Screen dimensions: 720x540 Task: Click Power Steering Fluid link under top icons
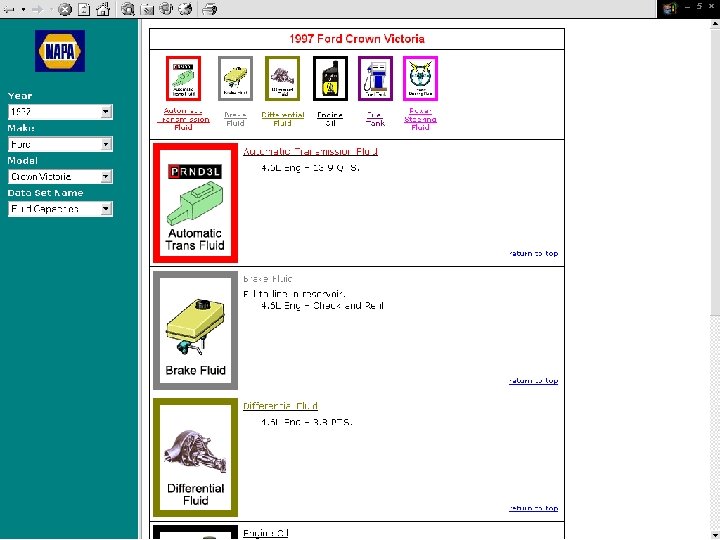tap(420, 119)
